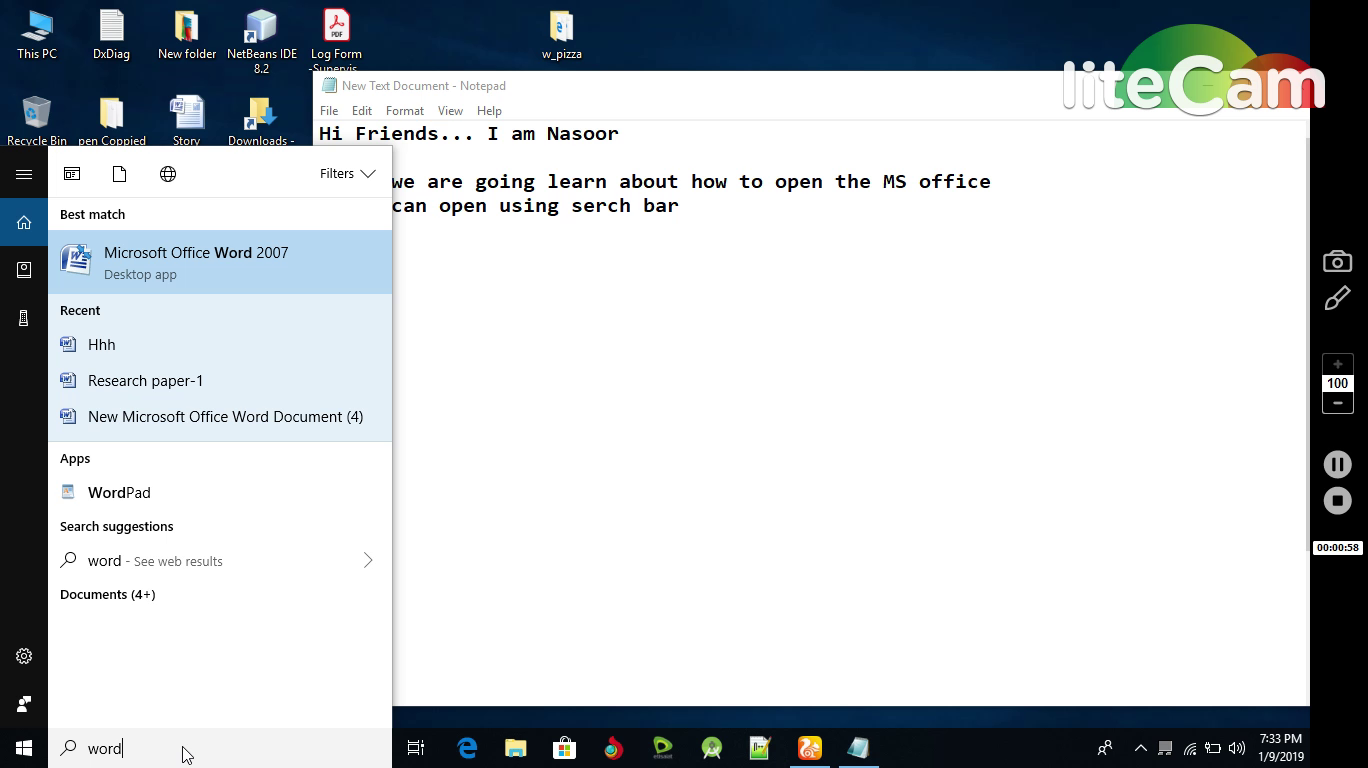
Task: Open Microsoft Office Word 2007 from Best match
Action: click(x=196, y=262)
